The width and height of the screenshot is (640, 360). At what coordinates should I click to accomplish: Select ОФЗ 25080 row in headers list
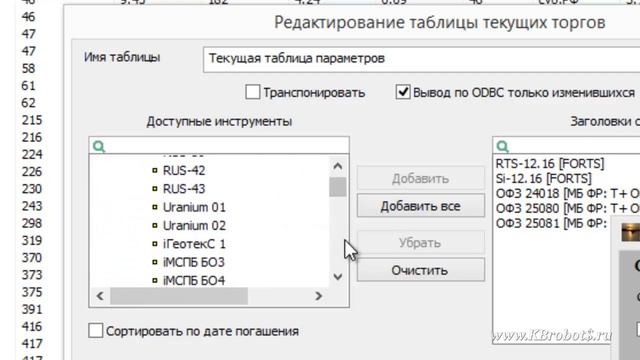pos(567,208)
